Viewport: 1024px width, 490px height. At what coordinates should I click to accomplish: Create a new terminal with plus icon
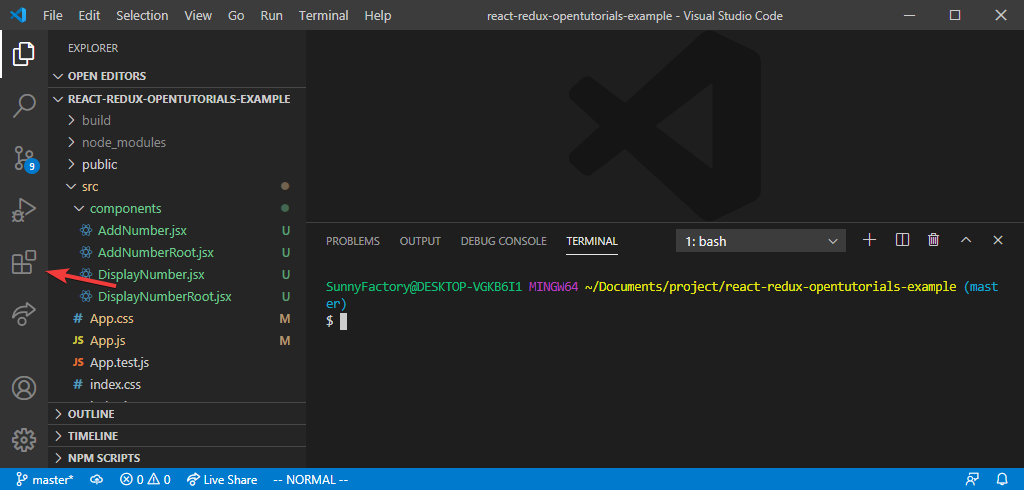click(x=869, y=240)
